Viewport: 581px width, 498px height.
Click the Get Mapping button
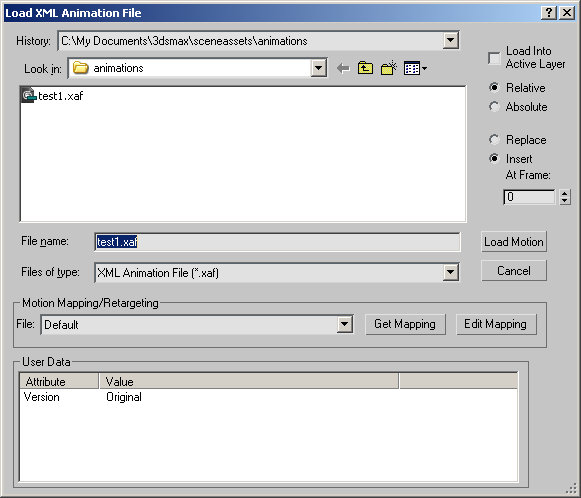[x=405, y=324]
